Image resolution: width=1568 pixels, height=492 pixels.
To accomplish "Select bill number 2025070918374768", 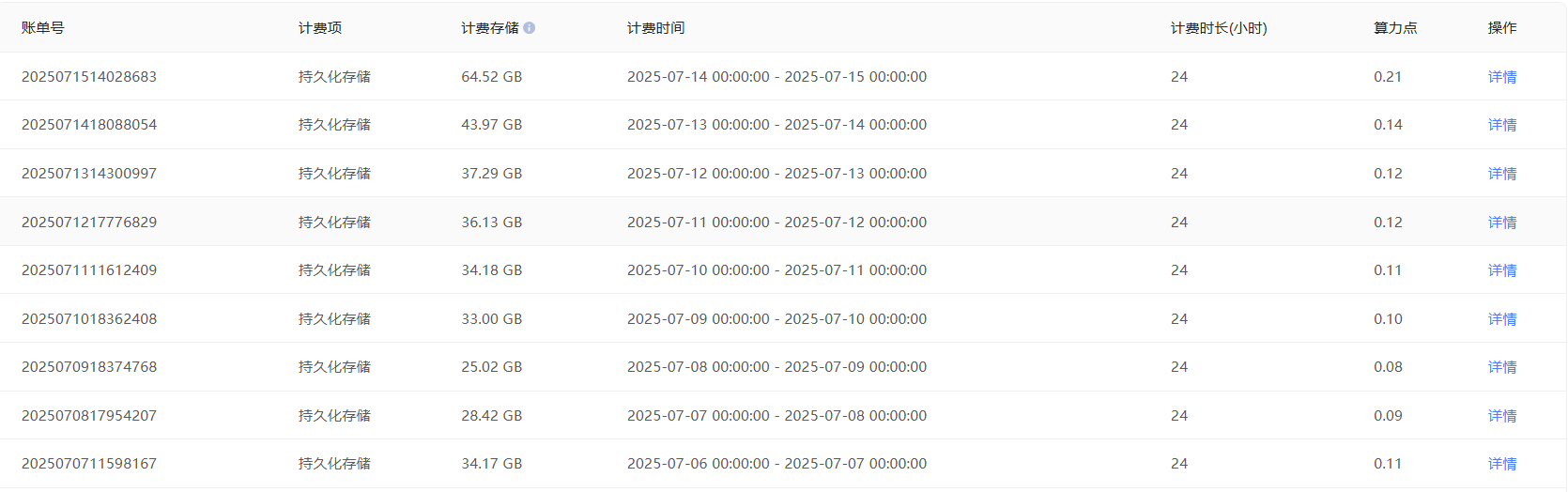I will 89,367.
